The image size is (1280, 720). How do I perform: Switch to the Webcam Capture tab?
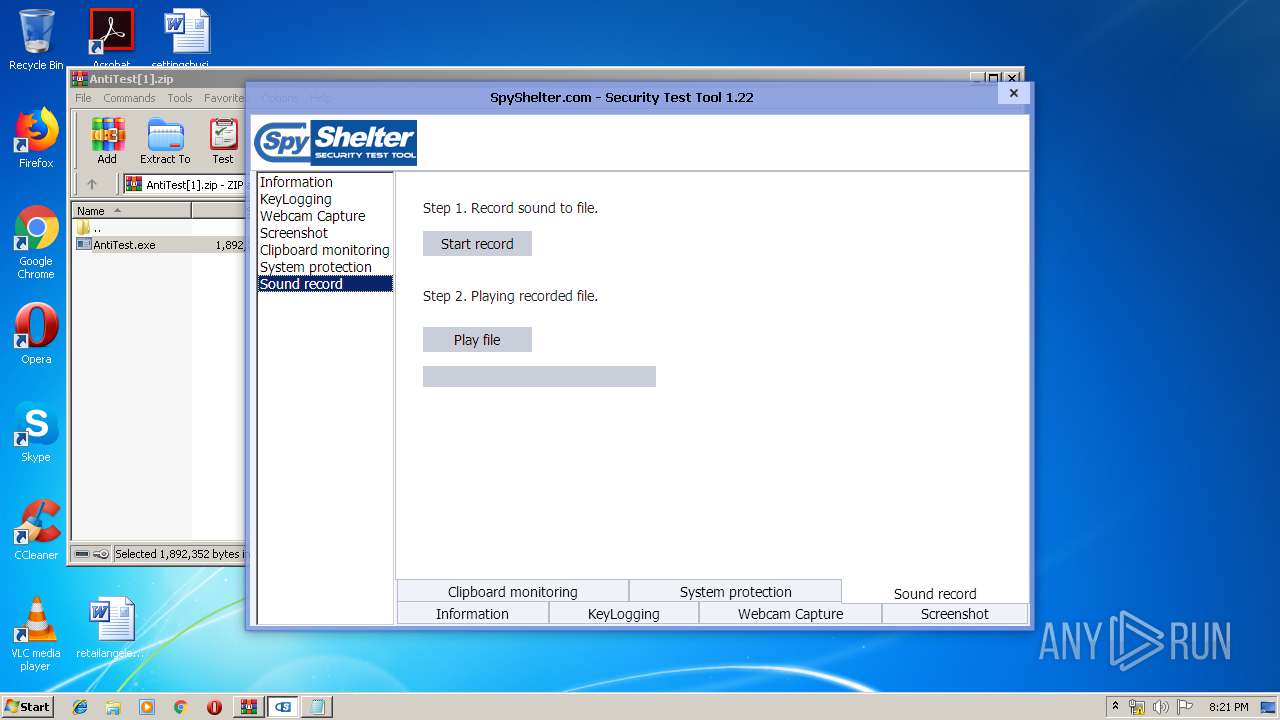click(x=790, y=614)
